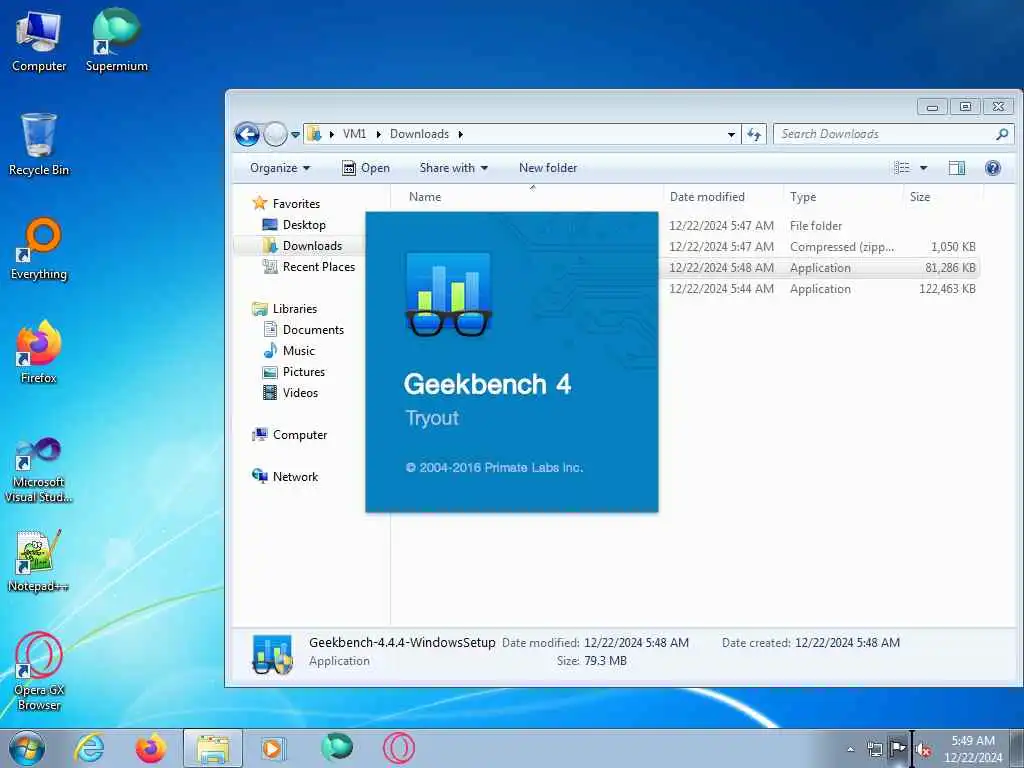This screenshot has height=768, width=1024.
Task: Select the Firefox desktop shortcut
Action: tap(39, 353)
